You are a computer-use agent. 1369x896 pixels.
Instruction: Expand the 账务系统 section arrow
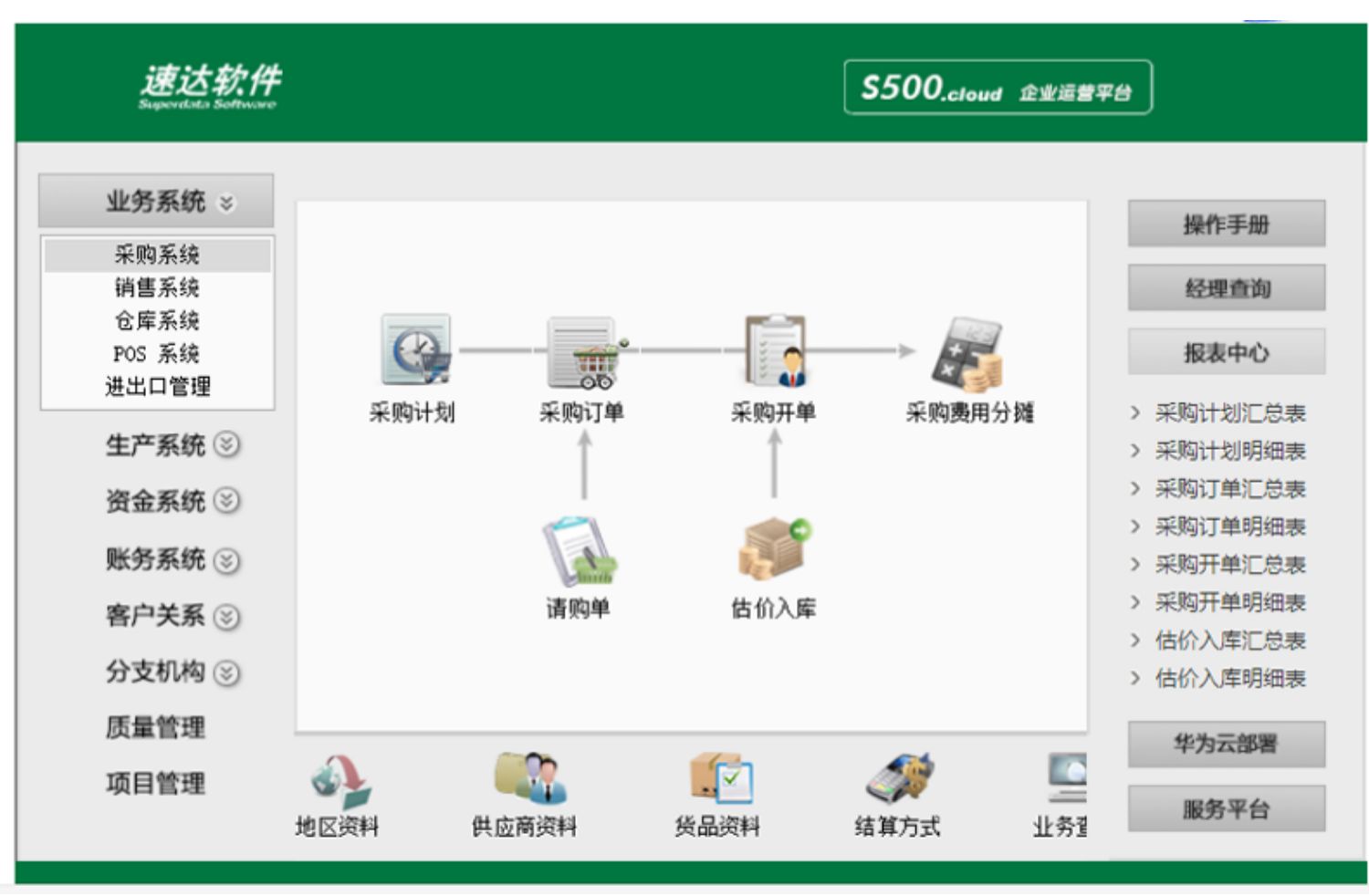tap(226, 560)
